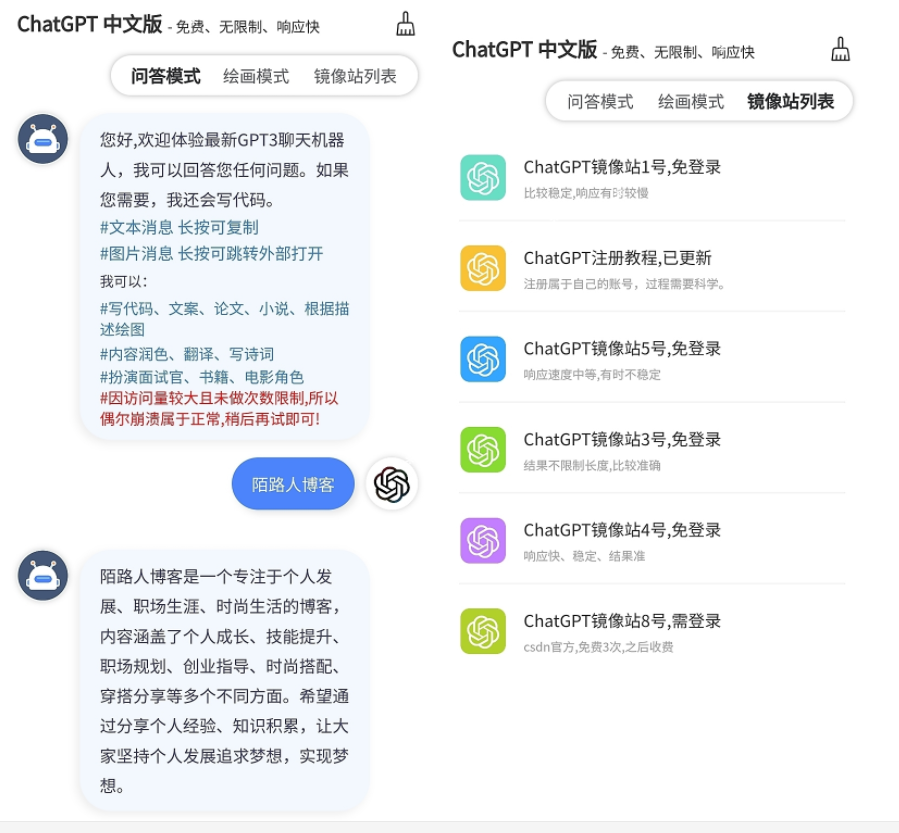The image size is (899, 833).
Task: Click the blue 陌路人博客 message bubble
Action: [292, 485]
